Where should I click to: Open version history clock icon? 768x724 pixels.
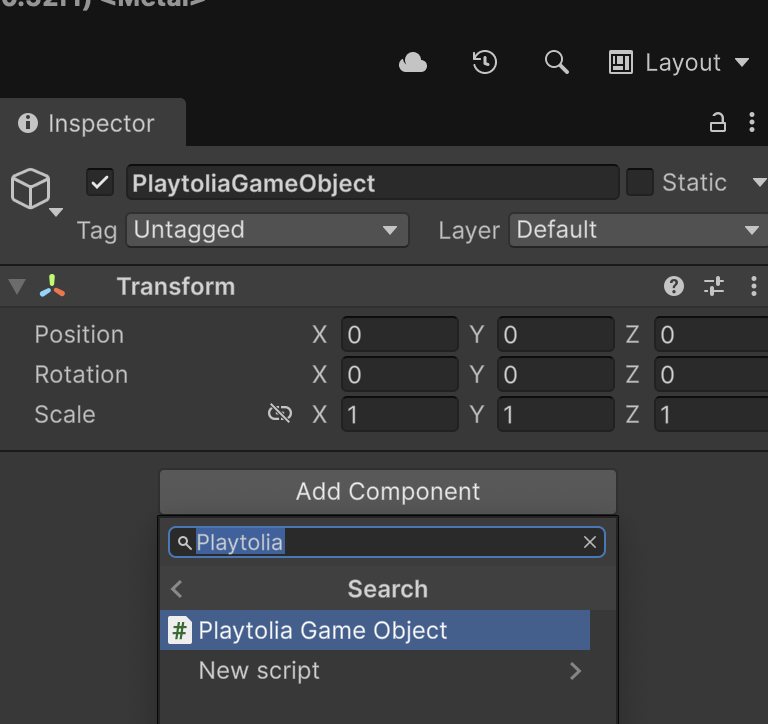(485, 62)
